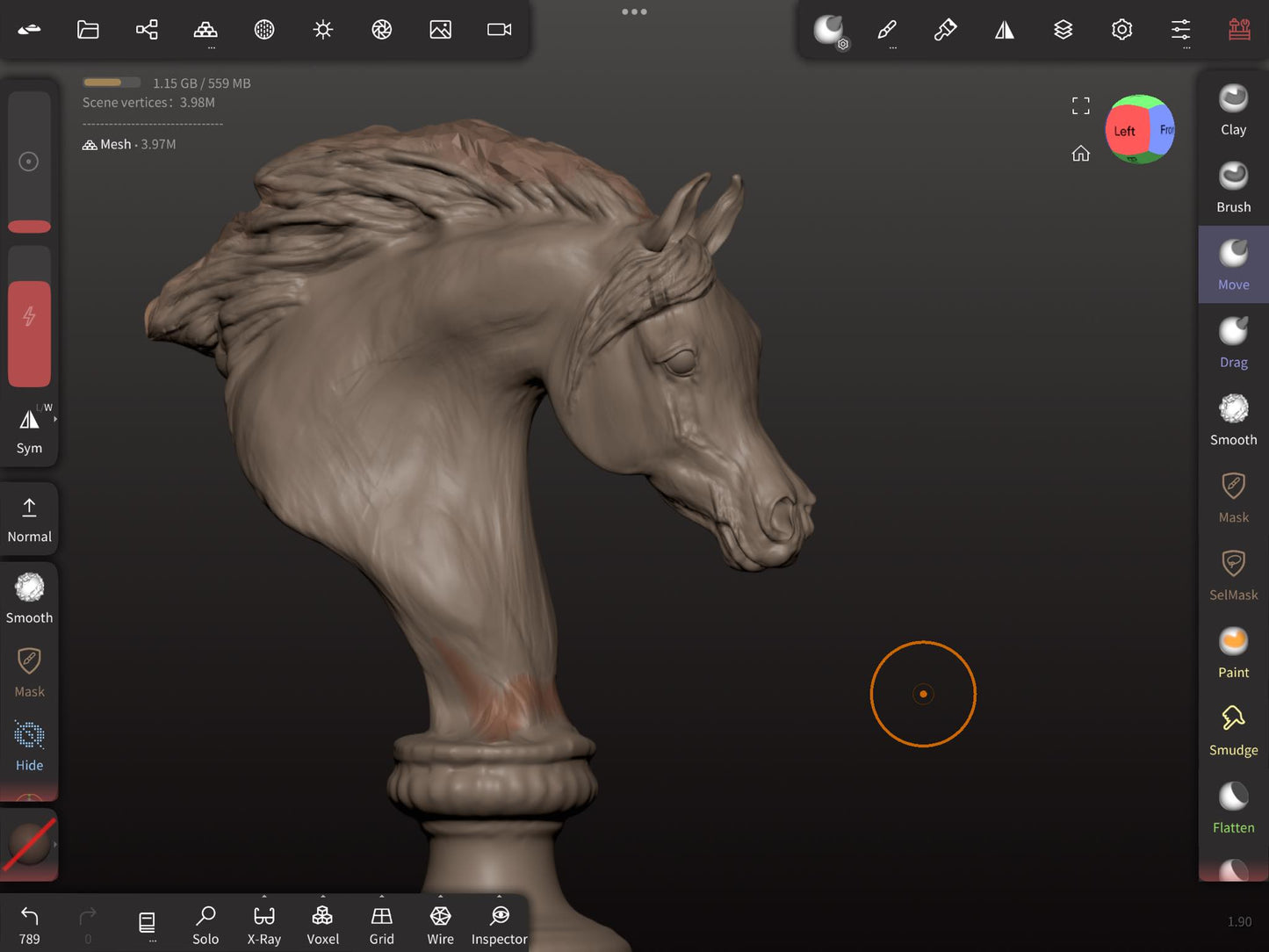Toggle the Grid display

(381, 925)
